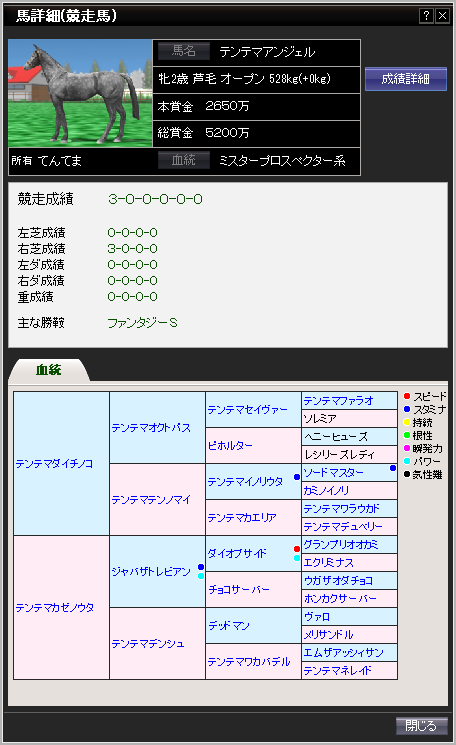Click the 馬名 label button
The height and width of the screenshot is (745, 456).
click(183, 51)
